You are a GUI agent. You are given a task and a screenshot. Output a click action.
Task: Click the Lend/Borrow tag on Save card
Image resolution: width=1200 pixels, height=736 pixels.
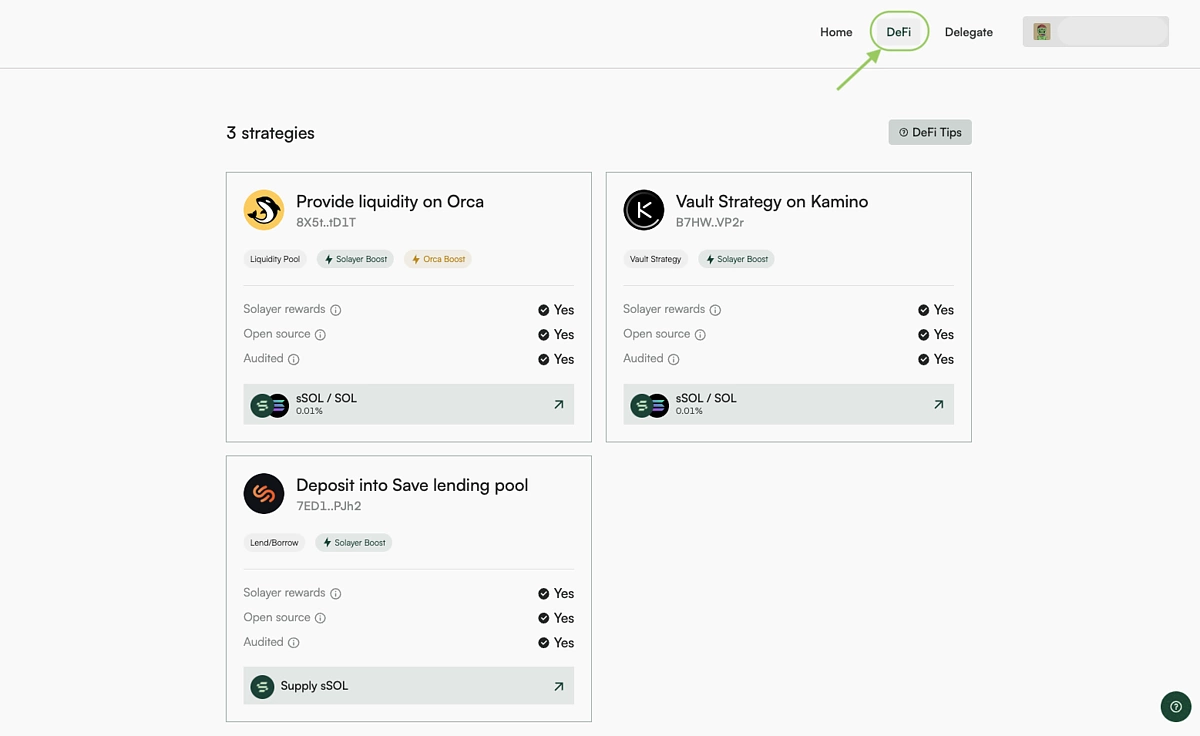point(274,543)
